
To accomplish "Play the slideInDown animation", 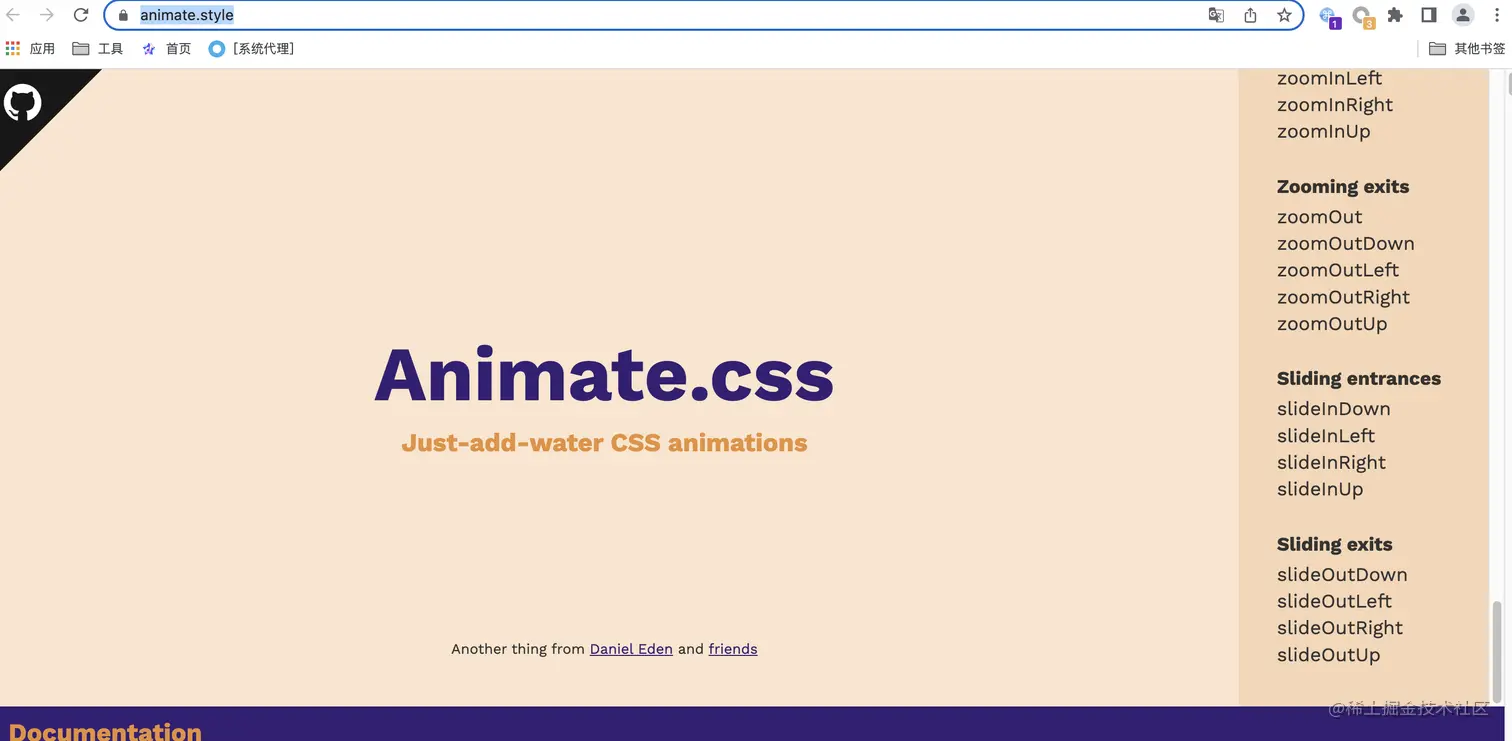I will tap(1333, 408).
